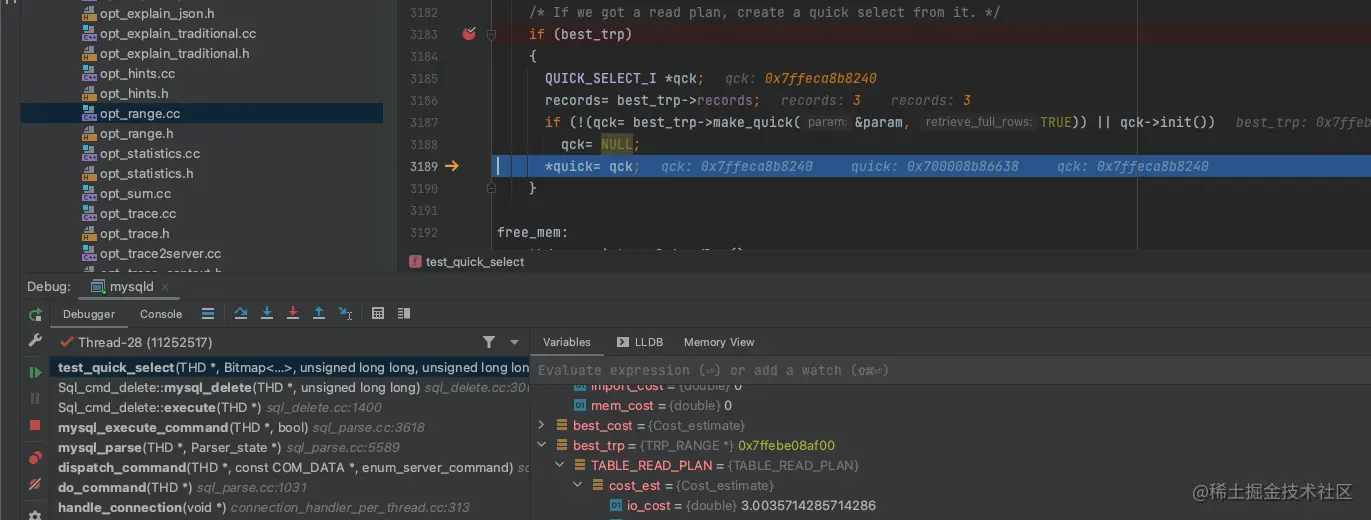Open debugger settings wrench icon
This screenshot has height=520, width=1371.
[35, 340]
